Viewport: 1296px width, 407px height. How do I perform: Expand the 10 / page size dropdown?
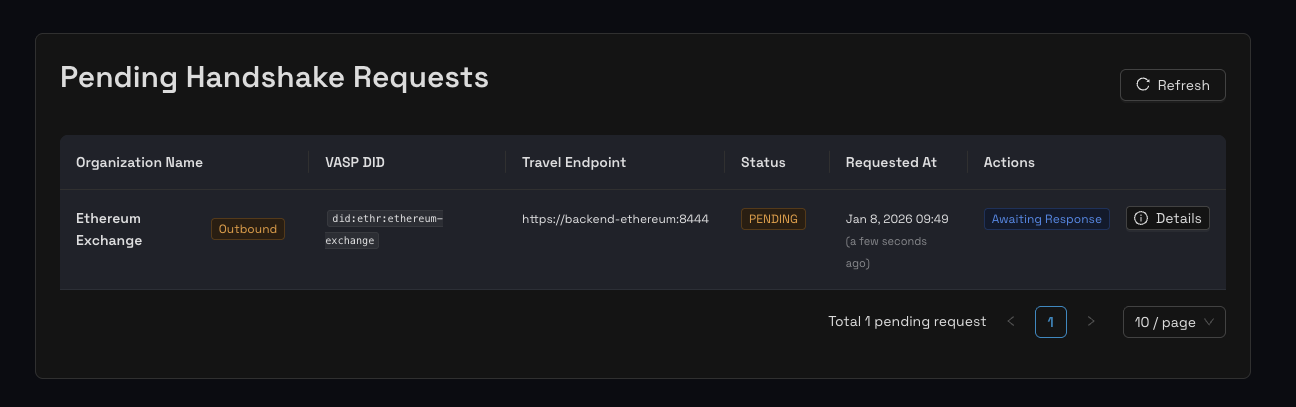coord(1174,322)
